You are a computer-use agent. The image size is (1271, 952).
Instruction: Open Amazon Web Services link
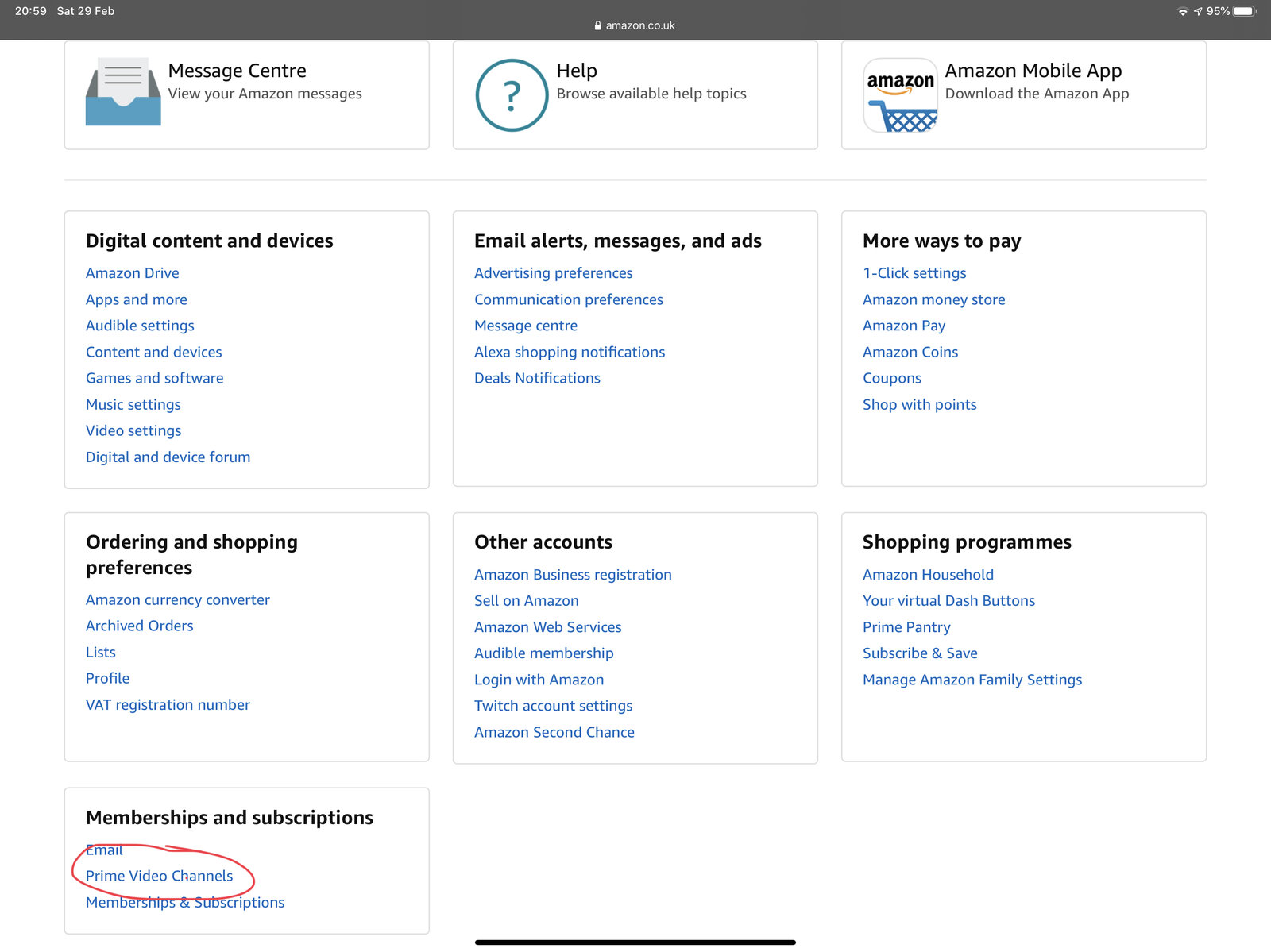pyautogui.click(x=547, y=627)
